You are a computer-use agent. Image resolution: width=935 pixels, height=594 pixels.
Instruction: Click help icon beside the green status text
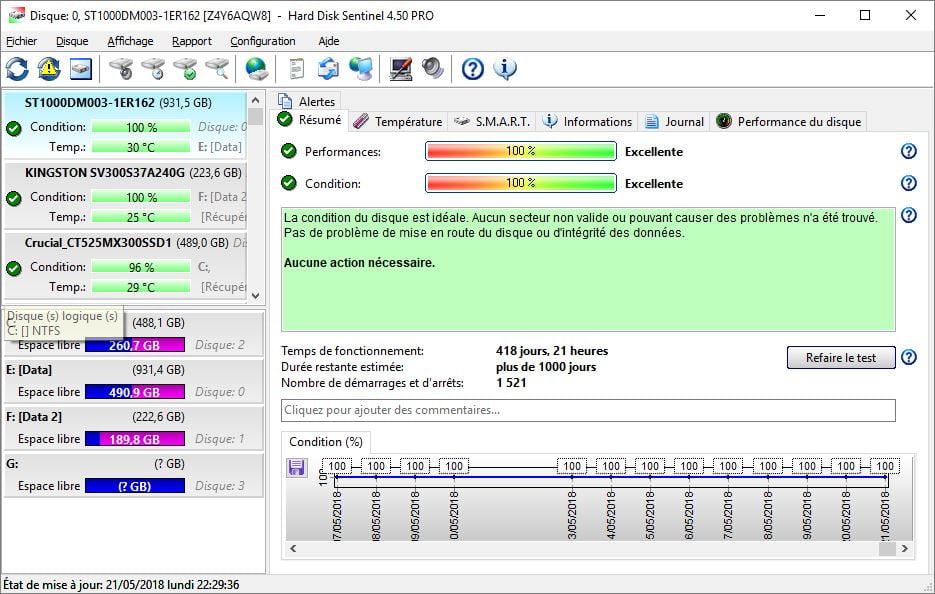pos(908,215)
